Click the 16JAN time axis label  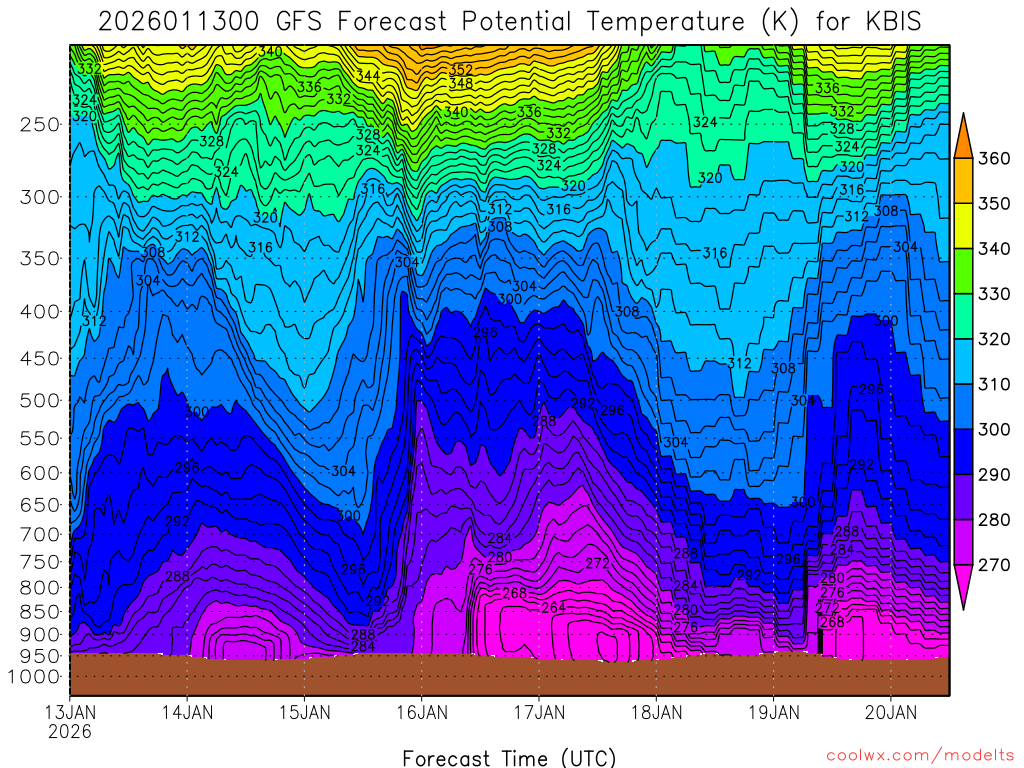click(x=422, y=712)
